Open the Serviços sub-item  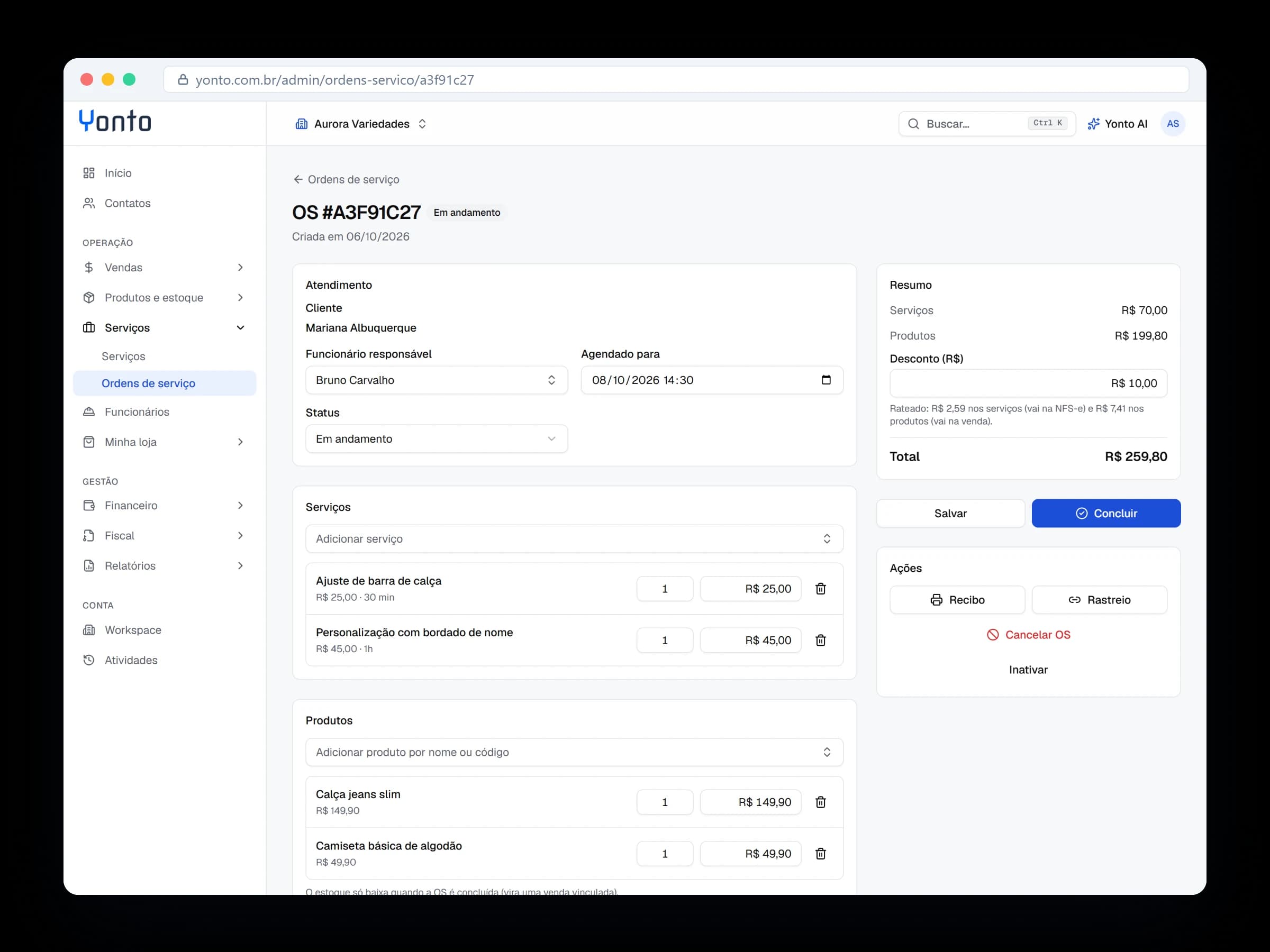(164, 356)
